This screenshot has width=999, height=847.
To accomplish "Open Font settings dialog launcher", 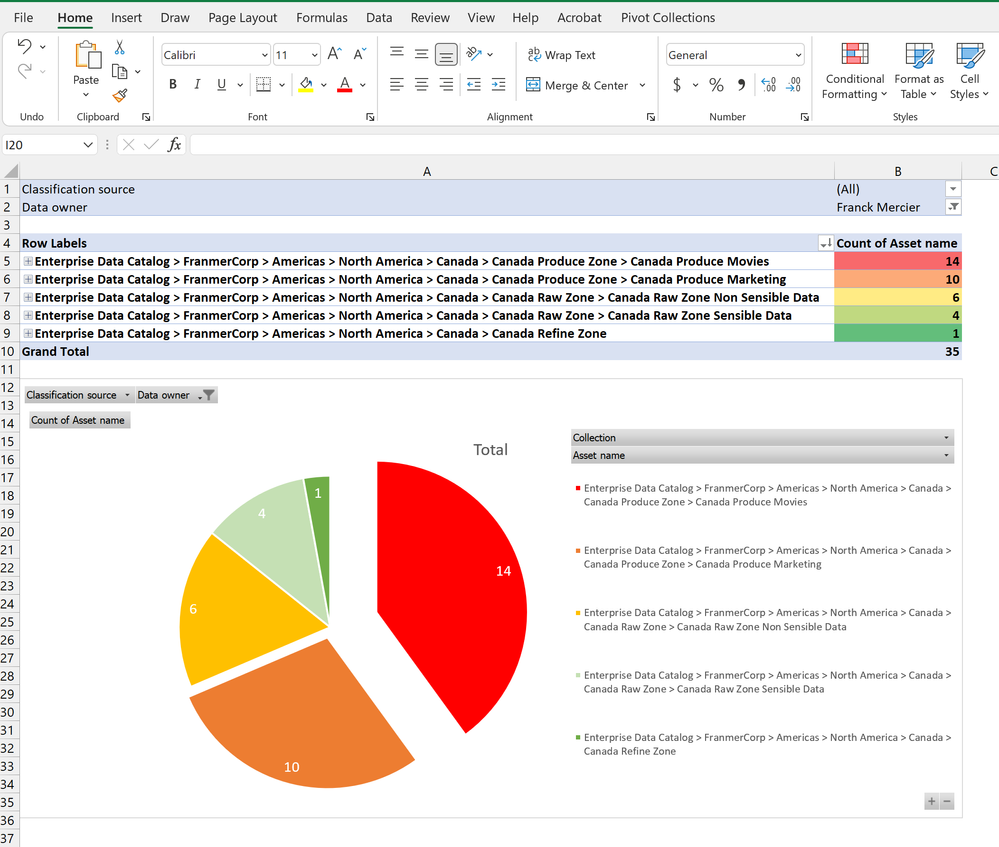I will coord(370,117).
